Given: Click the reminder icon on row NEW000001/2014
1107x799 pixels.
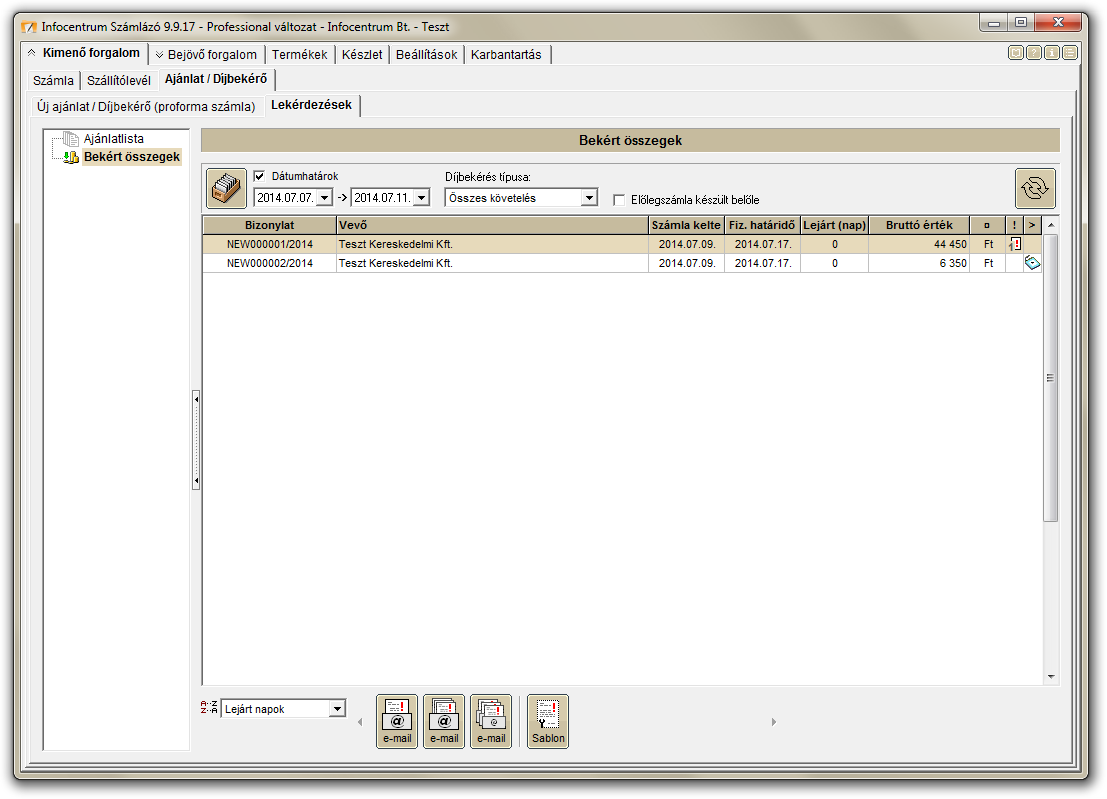Looking at the screenshot, I should click(1015, 244).
